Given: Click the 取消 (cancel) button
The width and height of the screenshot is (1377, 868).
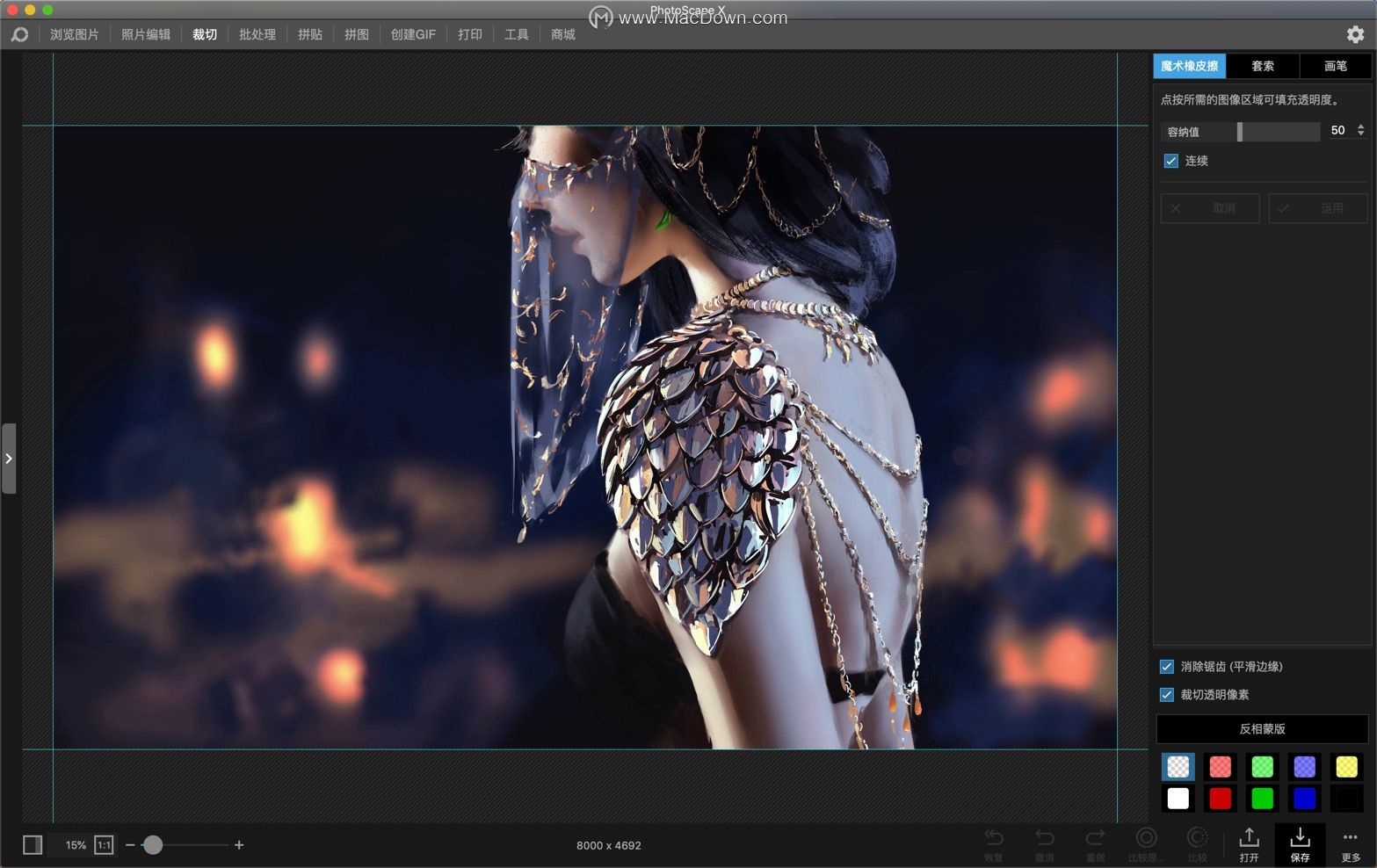Looking at the screenshot, I should tap(1210, 208).
